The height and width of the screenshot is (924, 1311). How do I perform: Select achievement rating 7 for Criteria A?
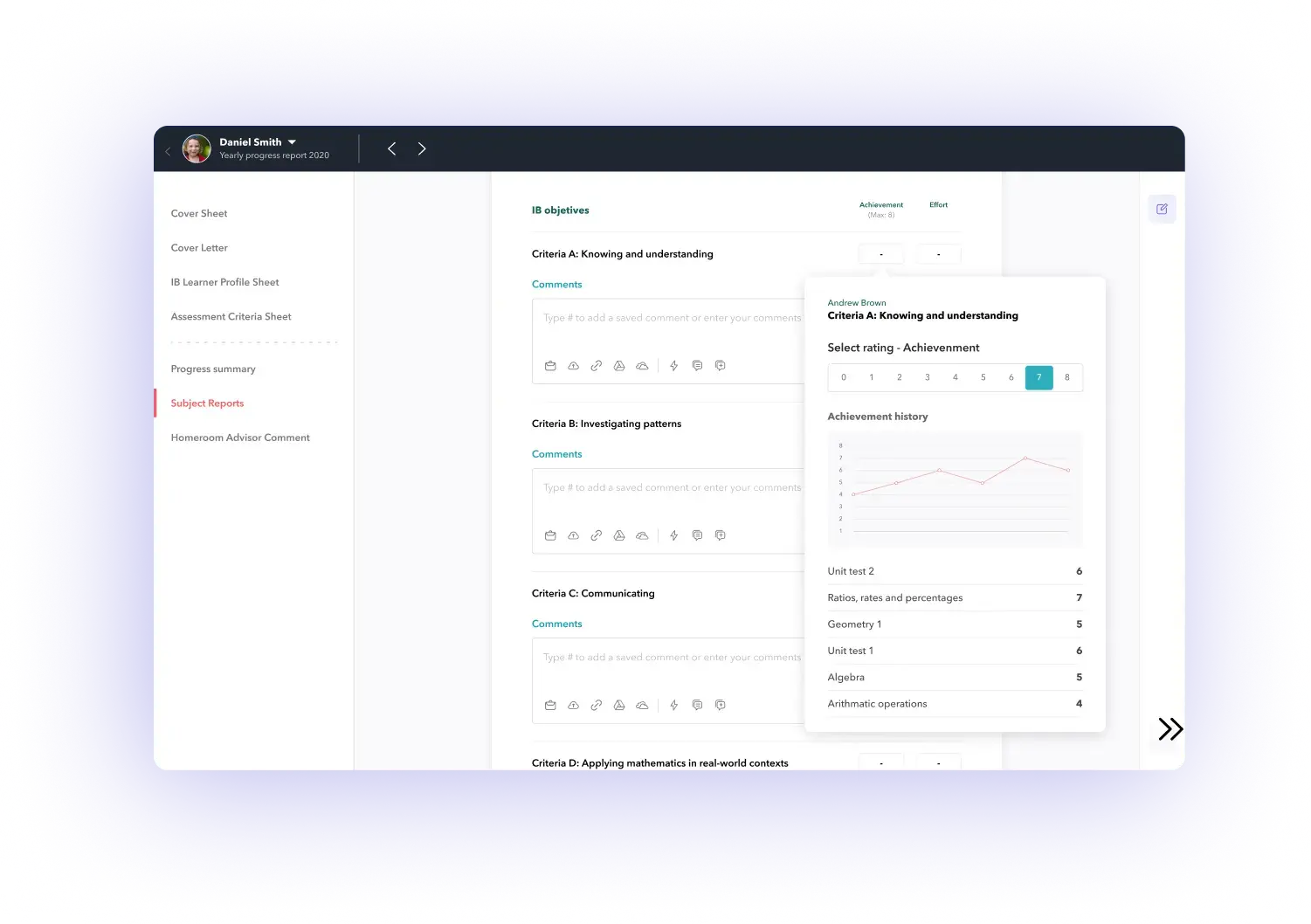pos(1038,377)
